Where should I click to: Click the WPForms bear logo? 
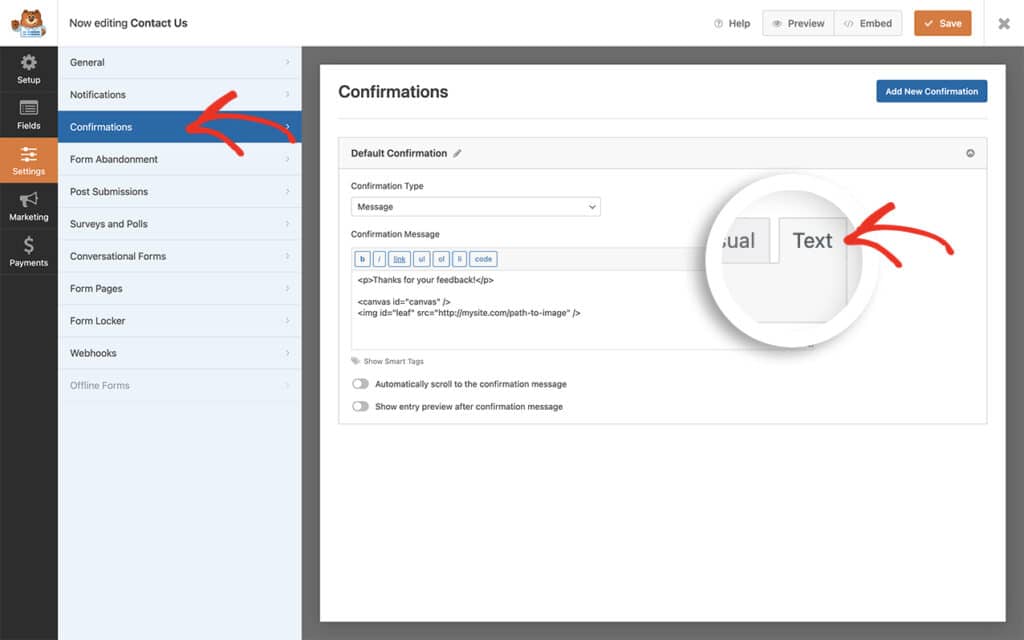pos(29,24)
